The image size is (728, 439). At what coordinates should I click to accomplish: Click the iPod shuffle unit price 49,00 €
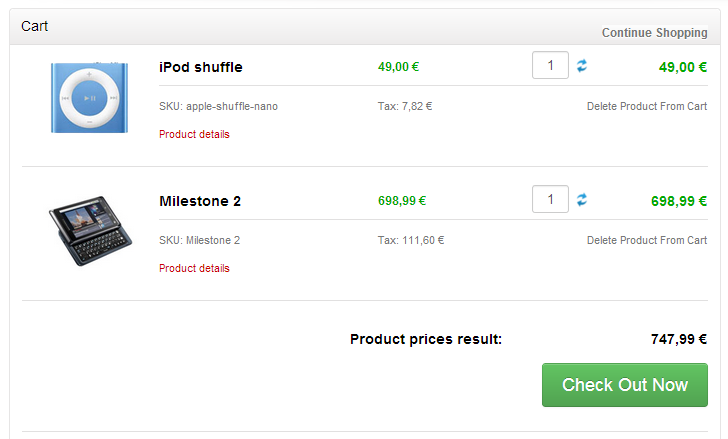point(398,67)
